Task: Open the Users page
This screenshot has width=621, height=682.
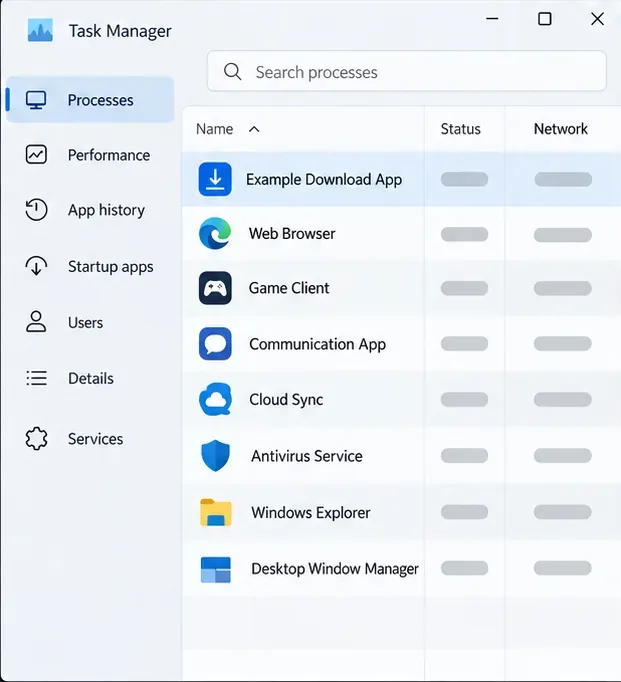Action: coord(90,322)
